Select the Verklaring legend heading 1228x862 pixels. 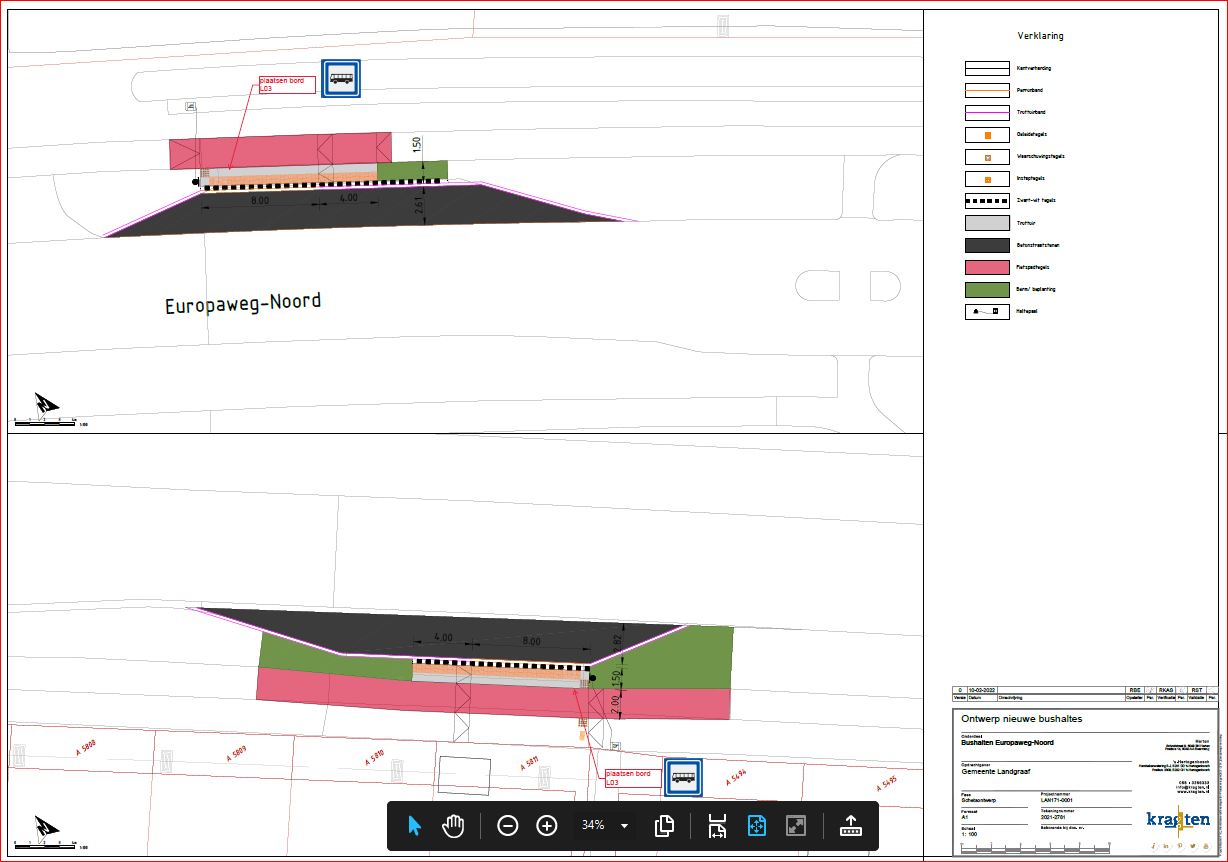coord(1040,36)
